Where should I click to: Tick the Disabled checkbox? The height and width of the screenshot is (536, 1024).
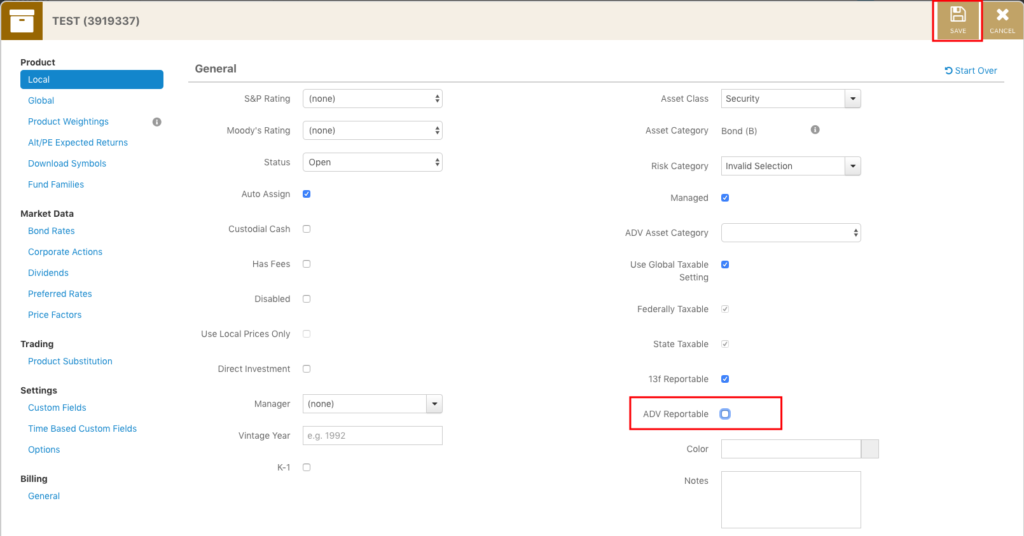click(306, 299)
